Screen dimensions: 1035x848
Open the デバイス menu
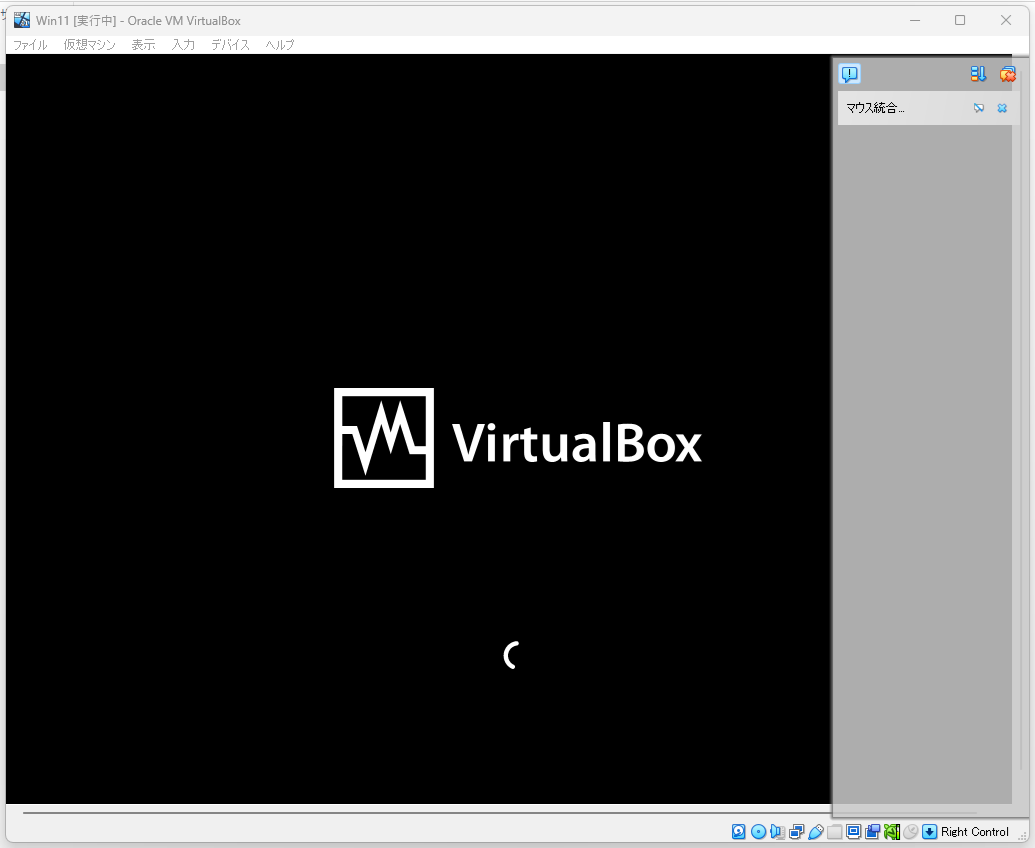(230, 45)
